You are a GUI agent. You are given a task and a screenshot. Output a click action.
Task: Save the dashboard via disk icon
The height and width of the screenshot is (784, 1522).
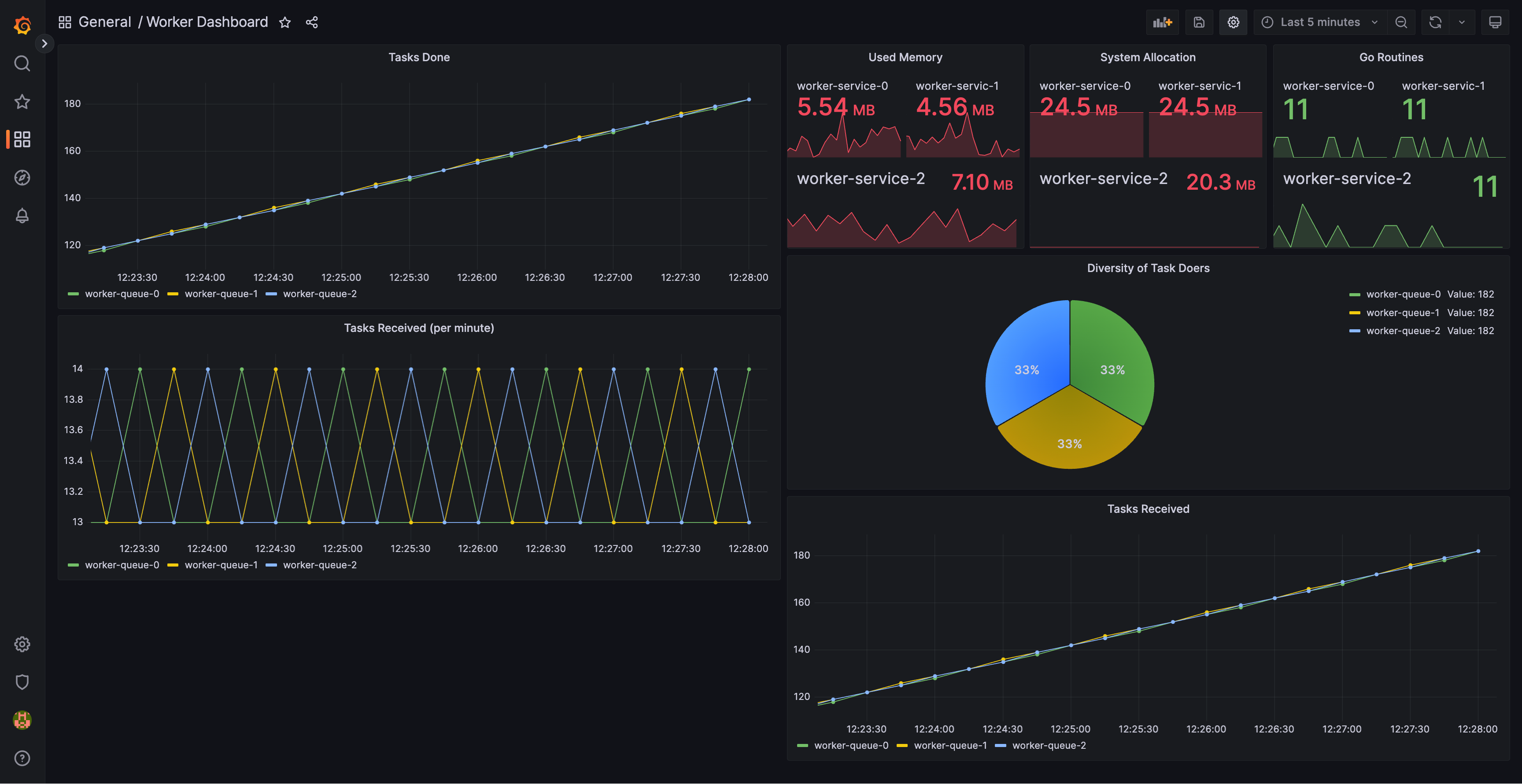(1199, 22)
